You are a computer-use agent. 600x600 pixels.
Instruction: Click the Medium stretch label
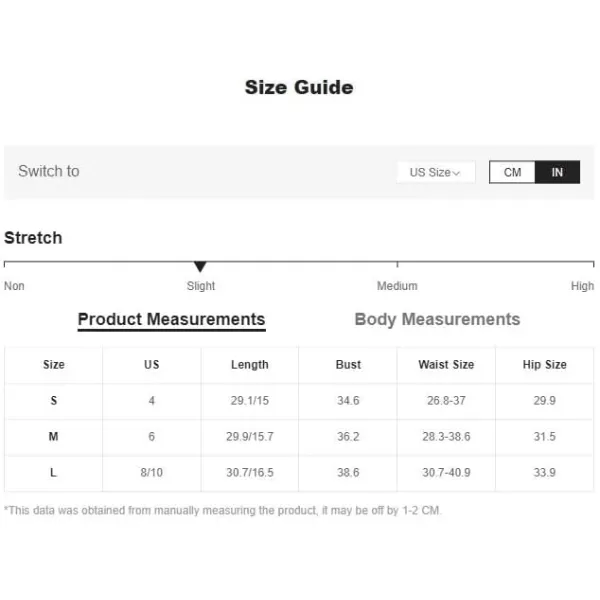click(397, 286)
